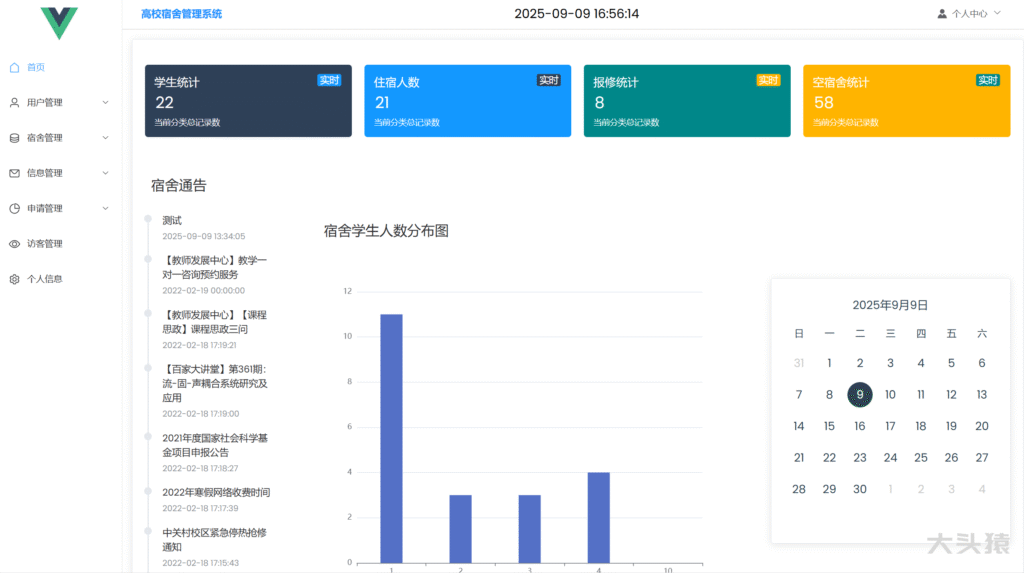
Task: Click the chart bar for dorm 2
Action: click(460, 529)
